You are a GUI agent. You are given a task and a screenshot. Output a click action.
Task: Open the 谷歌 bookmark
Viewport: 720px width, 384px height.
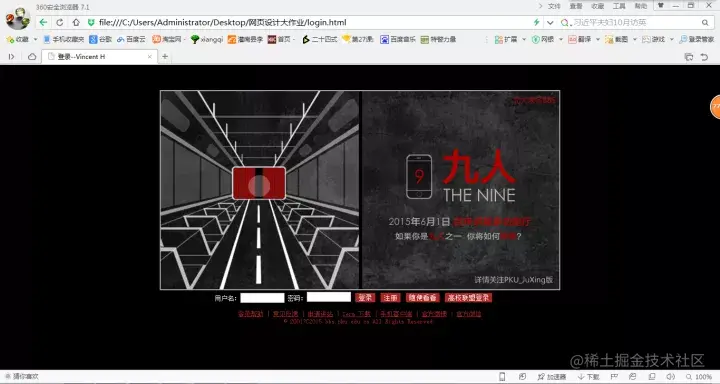pyautogui.click(x=101, y=40)
